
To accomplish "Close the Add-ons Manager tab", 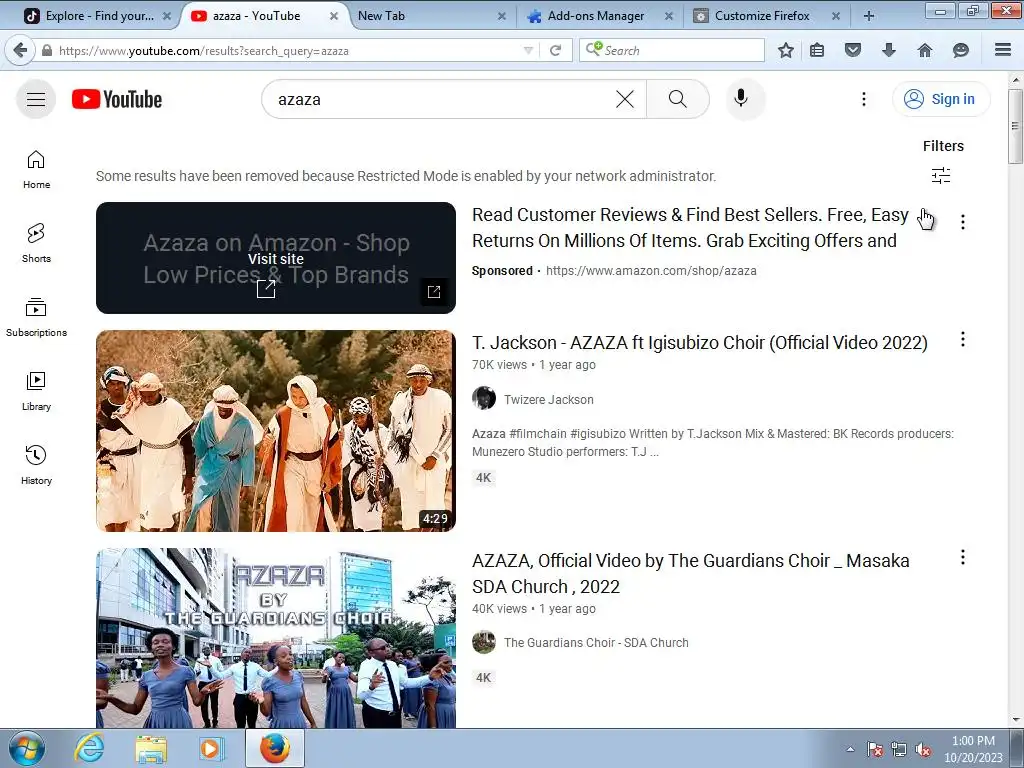I will click(x=669, y=16).
